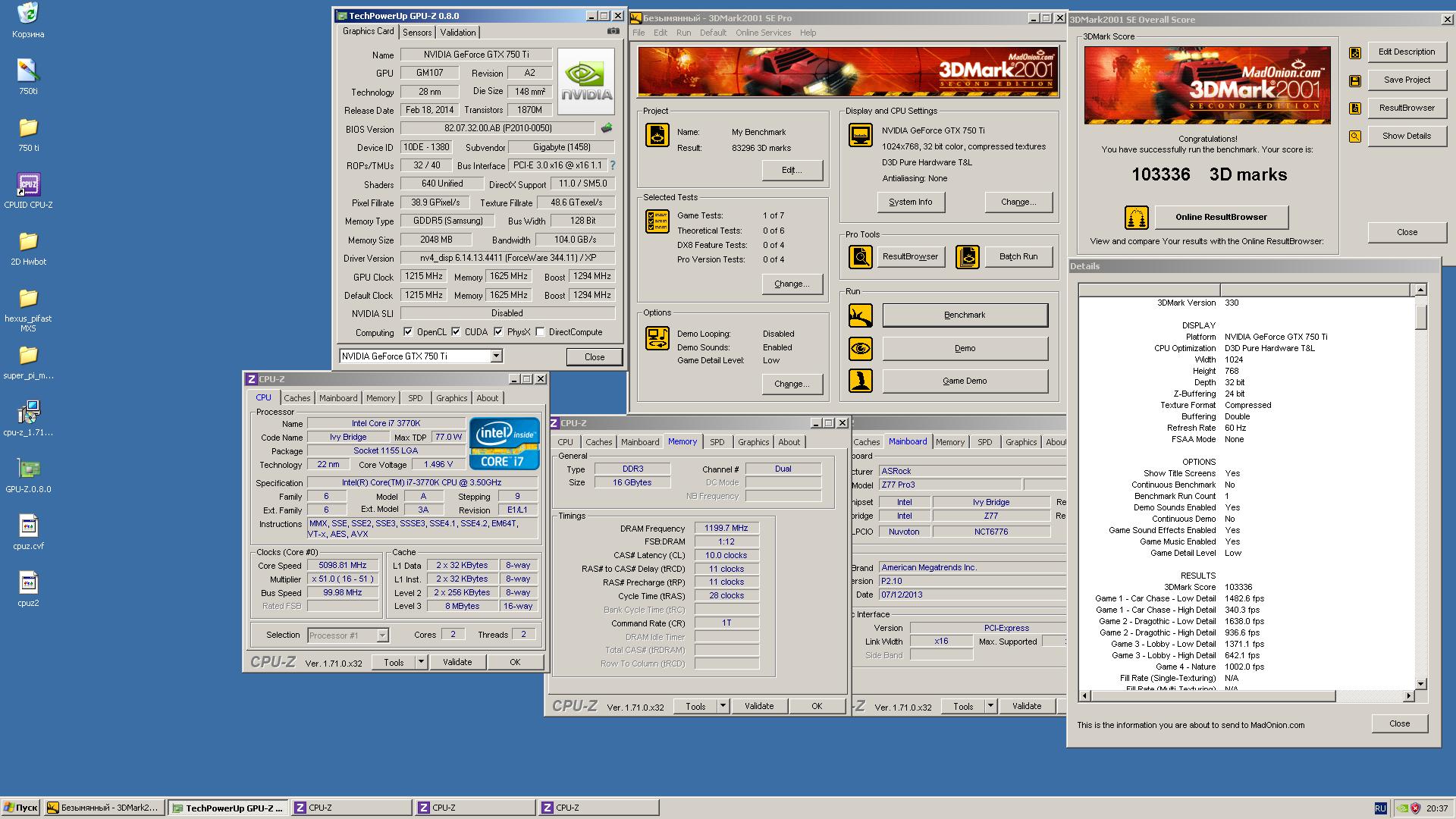1456x819 pixels.
Task: Click the ResultBrowser magnifier icon
Action: [x=860, y=257]
